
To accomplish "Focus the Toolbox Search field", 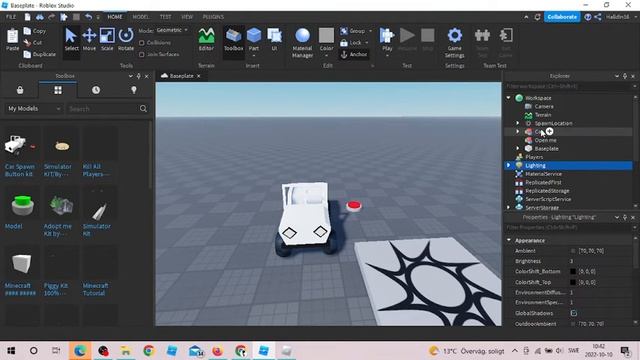I will click(102, 109).
